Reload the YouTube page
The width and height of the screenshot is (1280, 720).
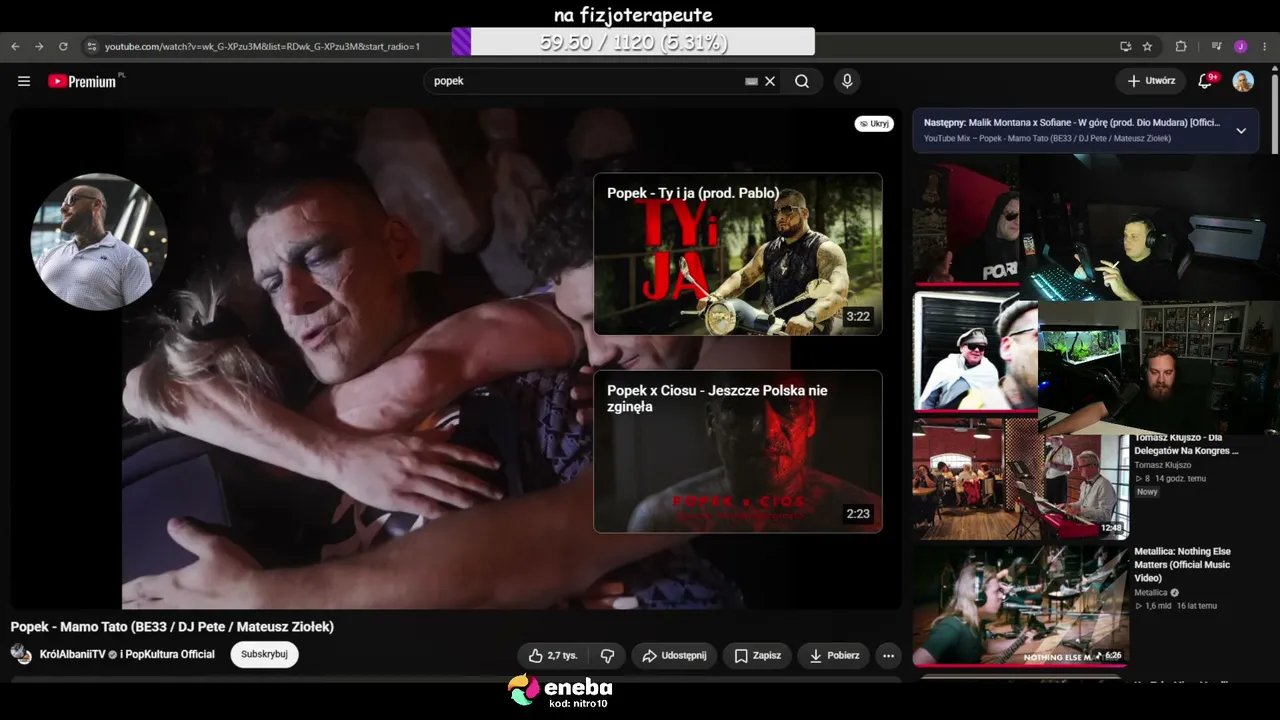click(x=63, y=46)
